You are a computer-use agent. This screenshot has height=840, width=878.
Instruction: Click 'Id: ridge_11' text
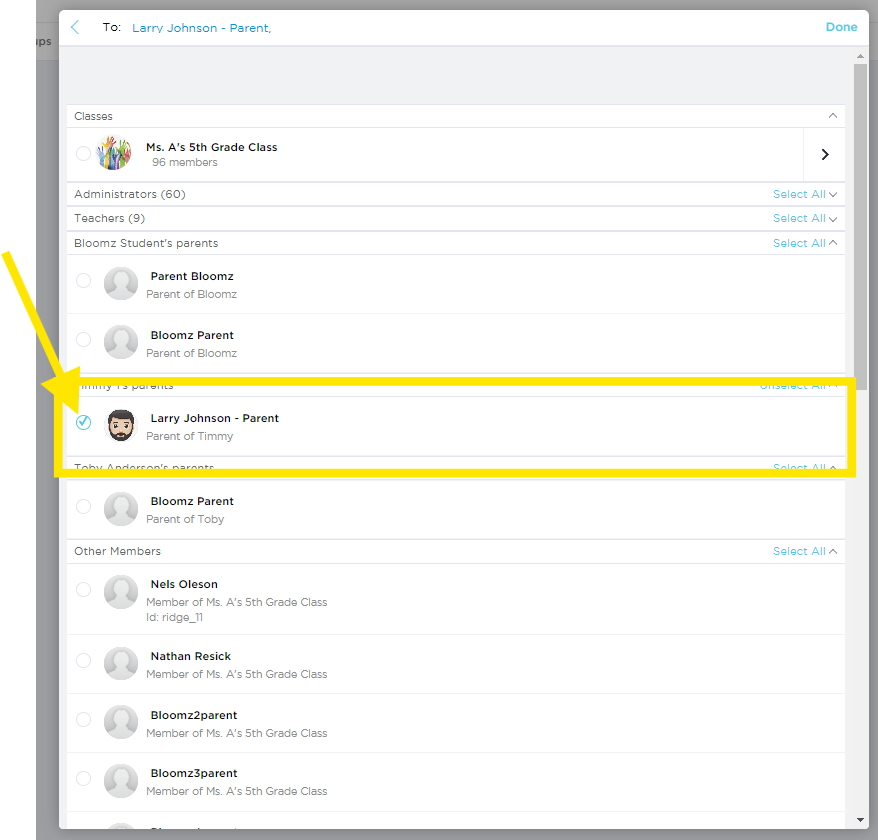click(x=174, y=617)
